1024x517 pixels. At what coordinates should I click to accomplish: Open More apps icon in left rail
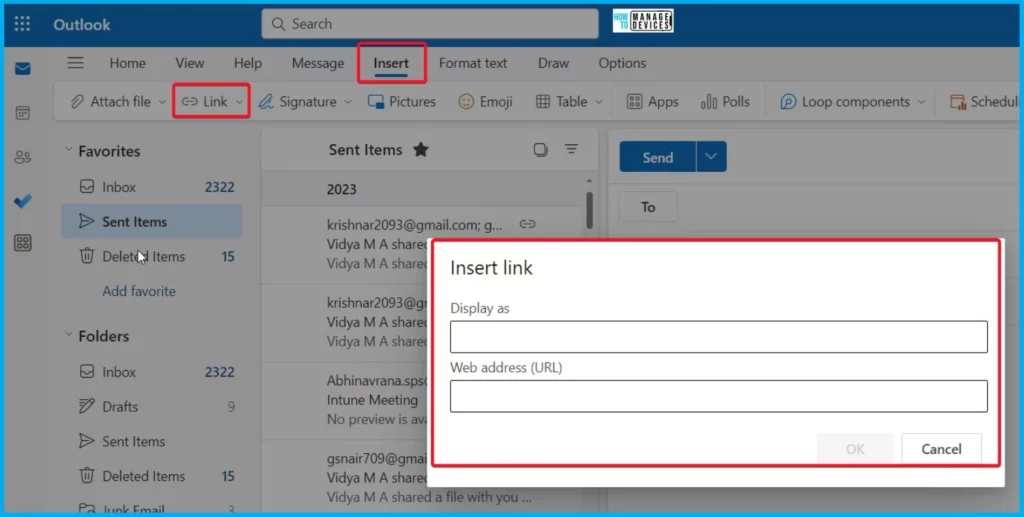22,243
